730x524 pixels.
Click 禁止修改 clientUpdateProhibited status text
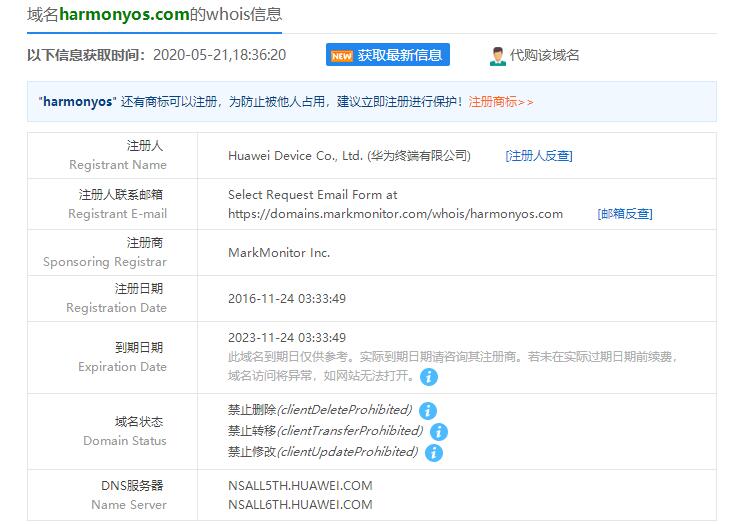click(323, 452)
